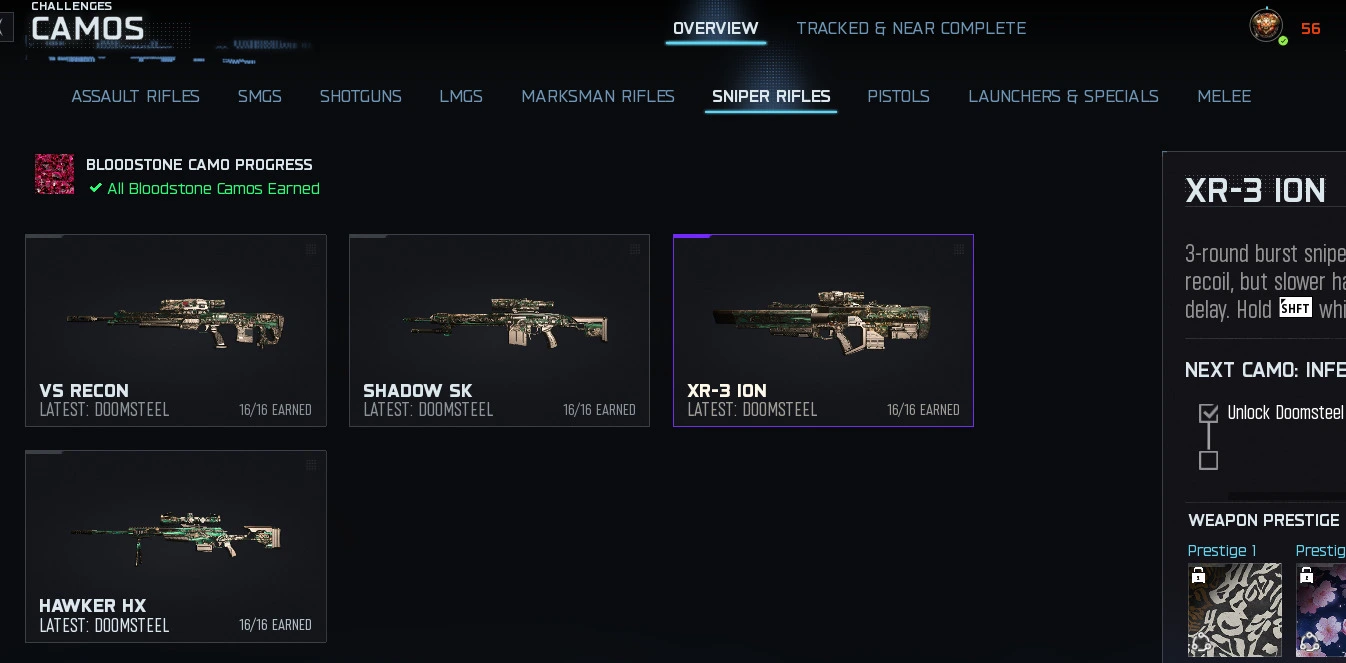Open the VS RECON weapon card
Viewport: 1346px width, 663px height.
pos(176,331)
